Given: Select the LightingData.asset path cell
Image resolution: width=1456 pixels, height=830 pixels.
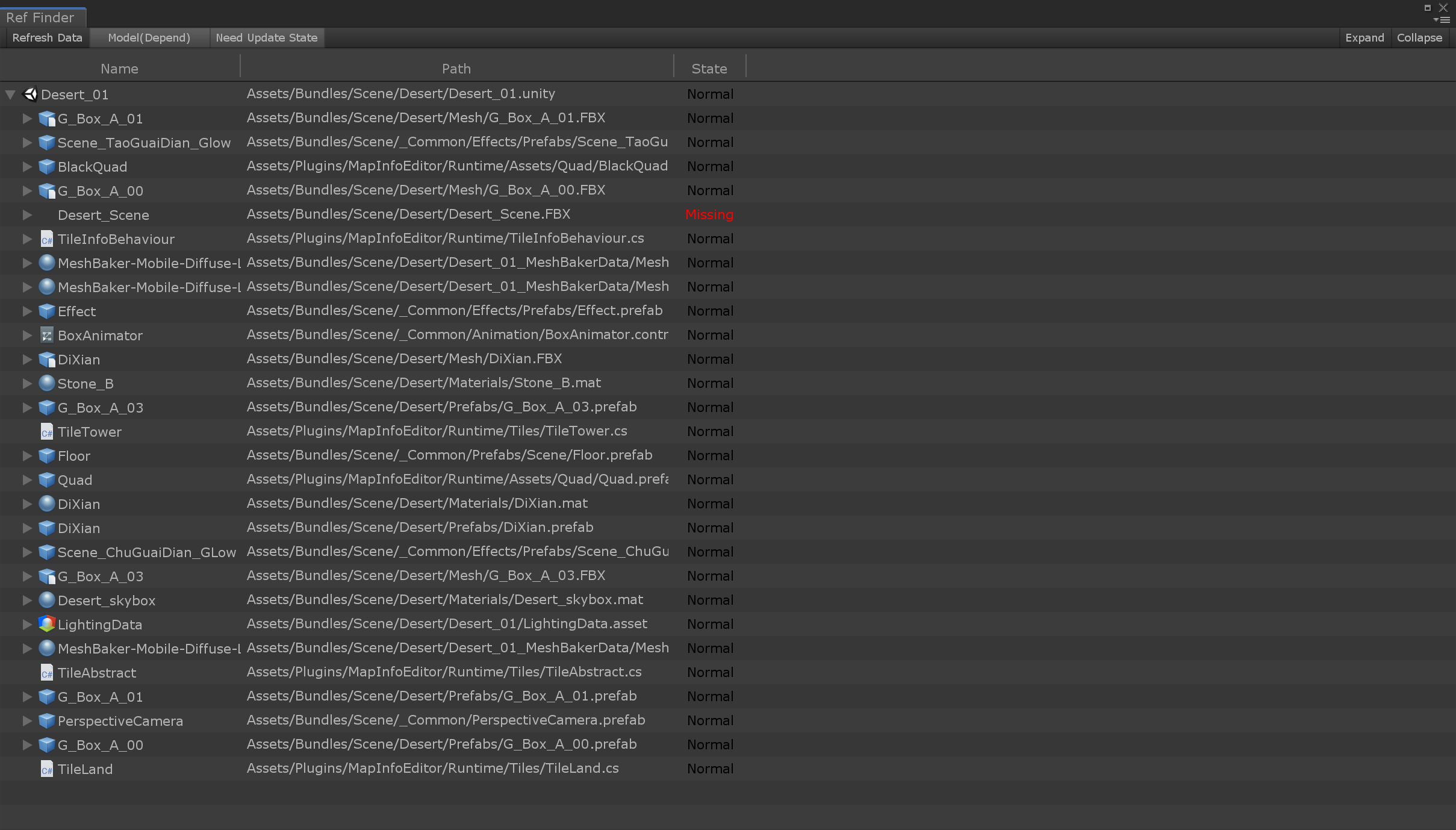Looking at the screenshot, I should tap(447, 624).
